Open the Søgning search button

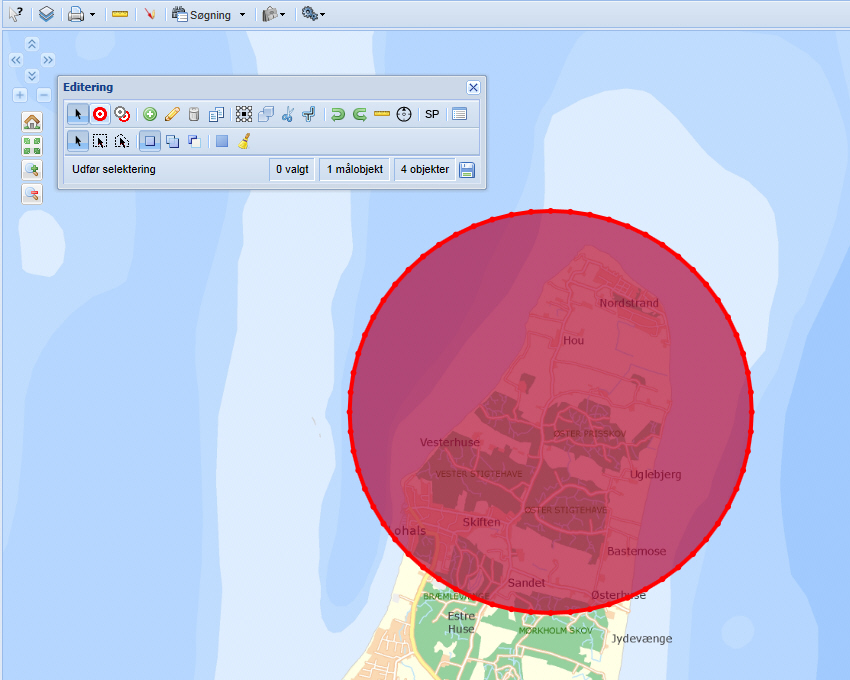(x=202, y=15)
